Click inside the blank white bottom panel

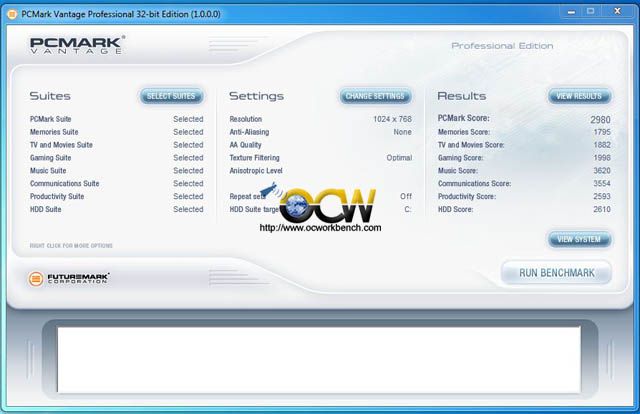click(x=319, y=359)
